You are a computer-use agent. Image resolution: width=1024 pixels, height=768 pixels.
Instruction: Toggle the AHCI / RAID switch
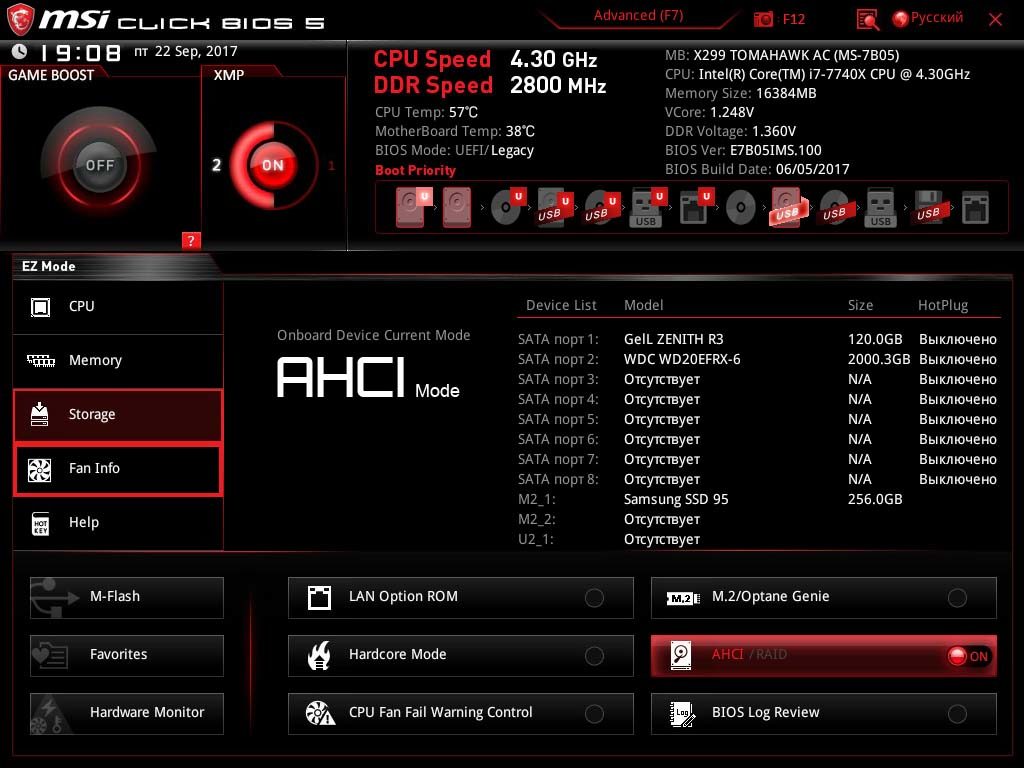pos(824,655)
